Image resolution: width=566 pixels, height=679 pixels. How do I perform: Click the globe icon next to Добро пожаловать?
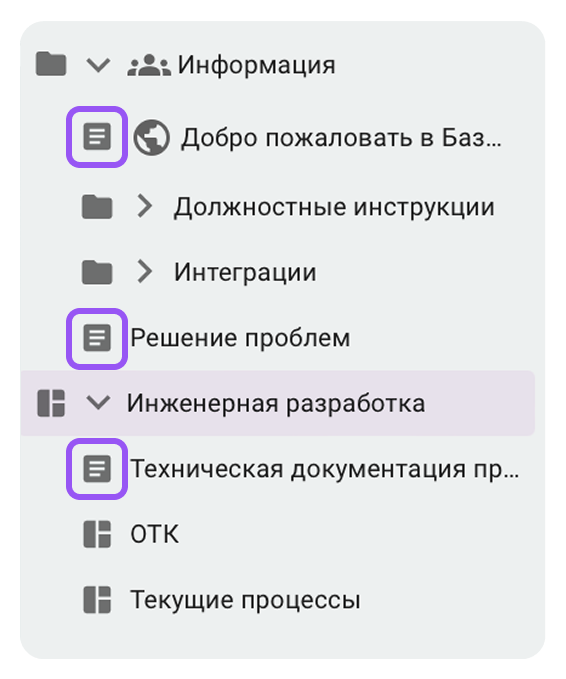(151, 138)
